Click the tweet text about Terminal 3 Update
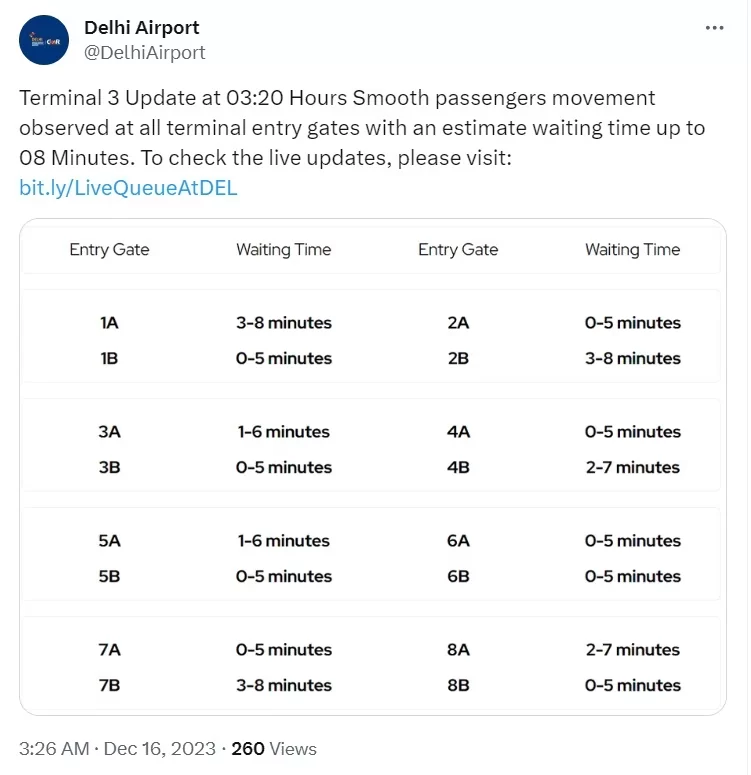The height and width of the screenshot is (775, 751). pyautogui.click(x=362, y=128)
